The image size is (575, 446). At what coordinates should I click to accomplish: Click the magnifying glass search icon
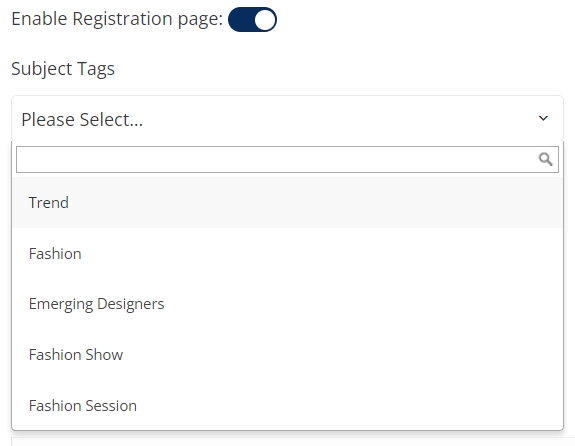[x=545, y=159]
